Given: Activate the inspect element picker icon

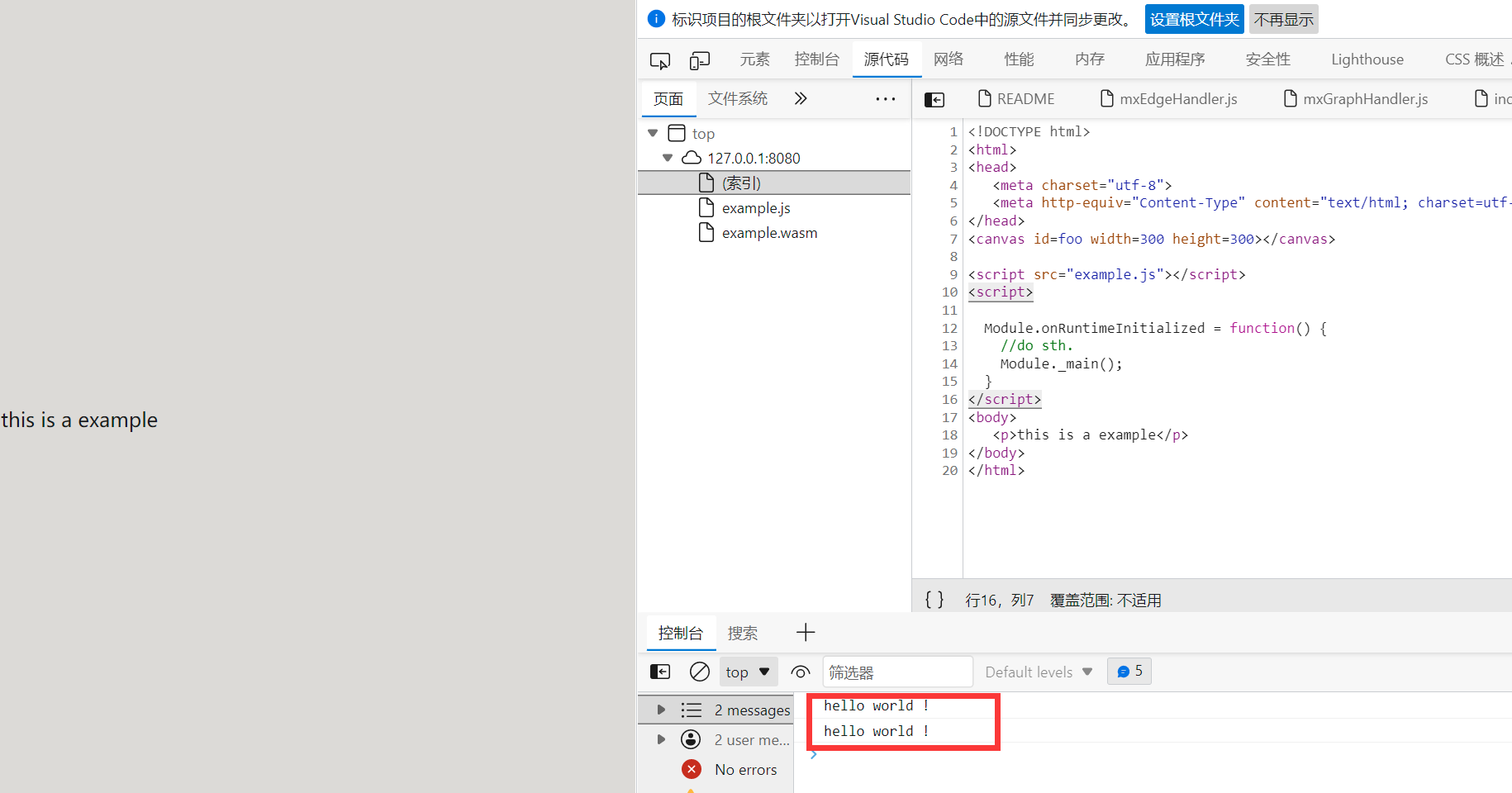Looking at the screenshot, I should click(x=660, y=60).
